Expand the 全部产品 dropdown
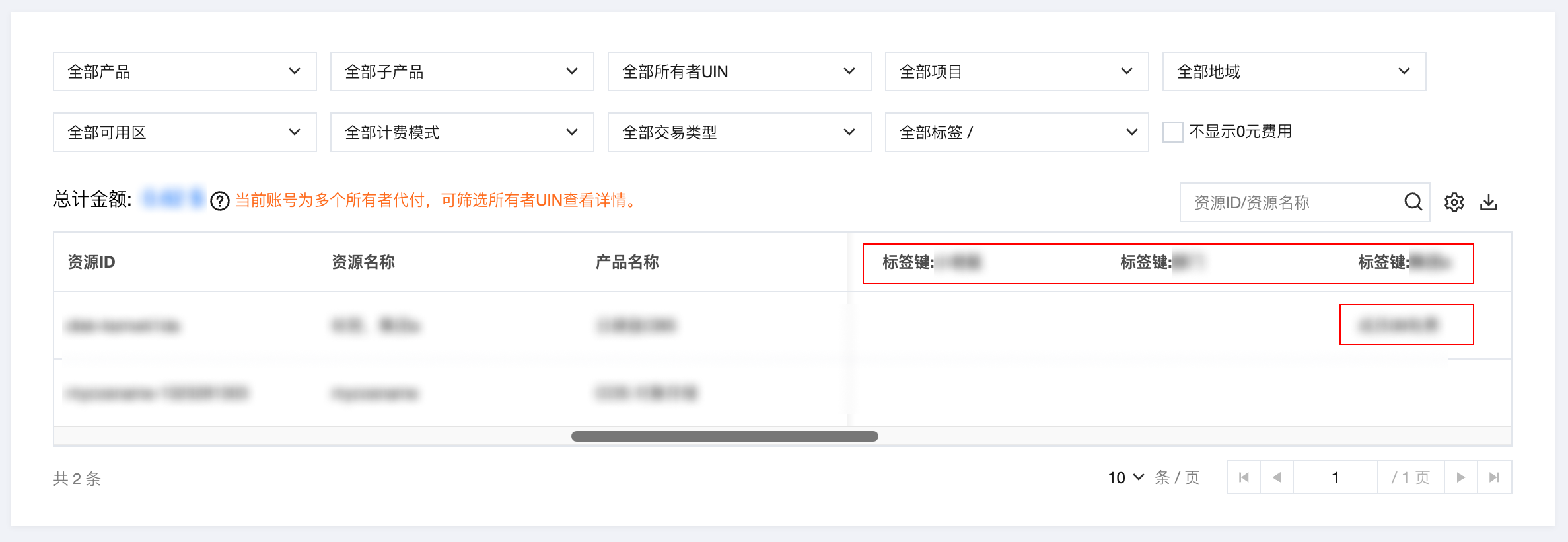This screenshot has width=1568, height=542. coord(185,71)
